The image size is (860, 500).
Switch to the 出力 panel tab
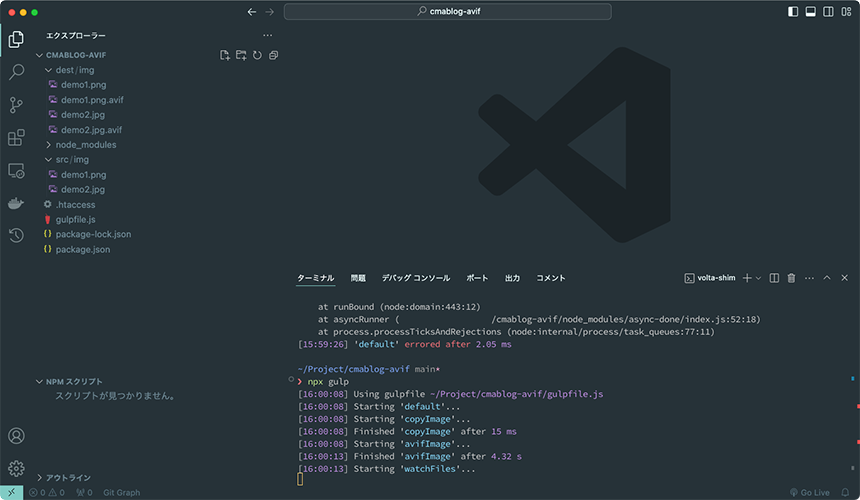(512, 278)
